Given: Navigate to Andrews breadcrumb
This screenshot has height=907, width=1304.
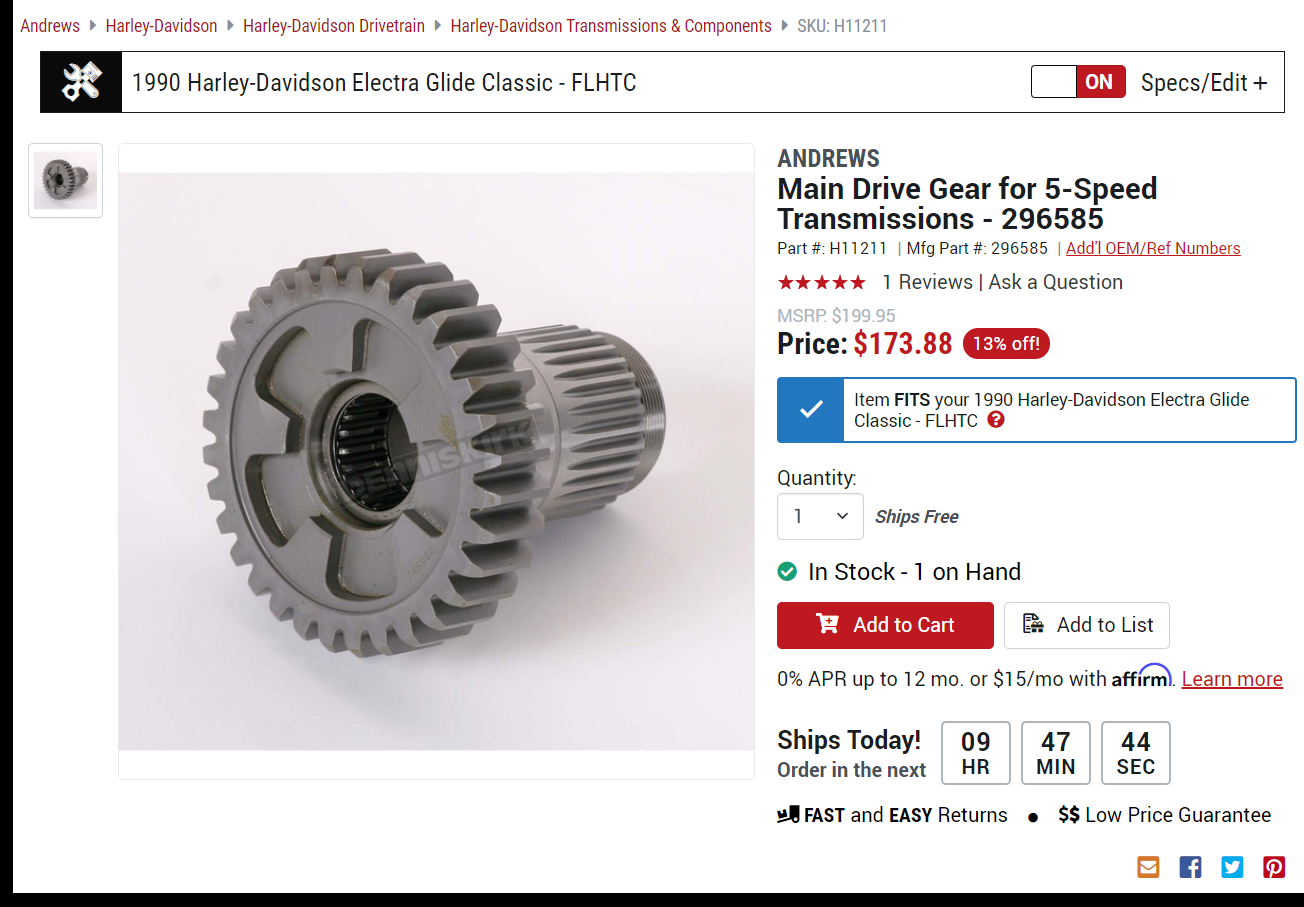Looking at the screenshot, I should point(50,26).
